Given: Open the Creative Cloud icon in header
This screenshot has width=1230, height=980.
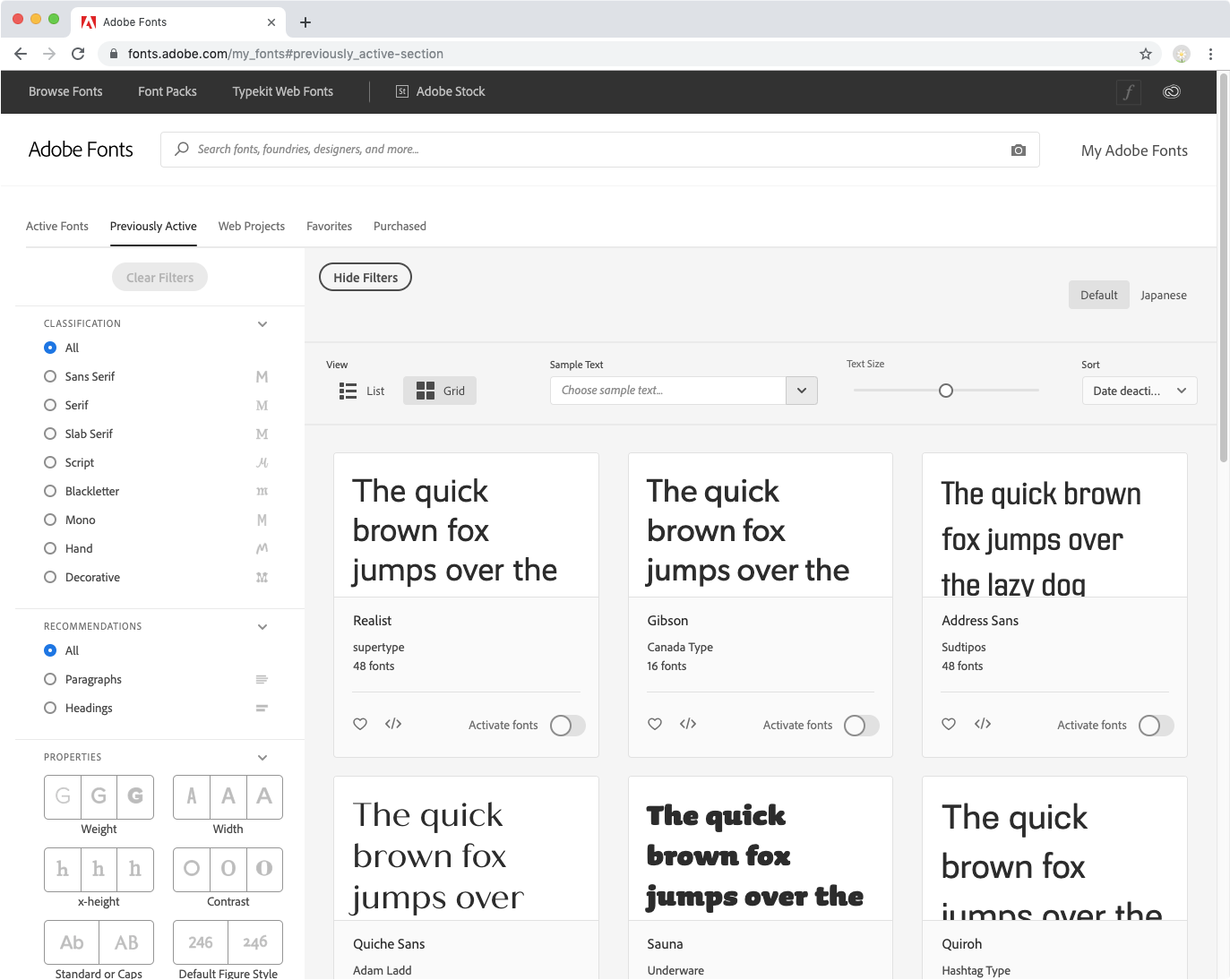Looking at the screenshot, I should coord(1171,91).
